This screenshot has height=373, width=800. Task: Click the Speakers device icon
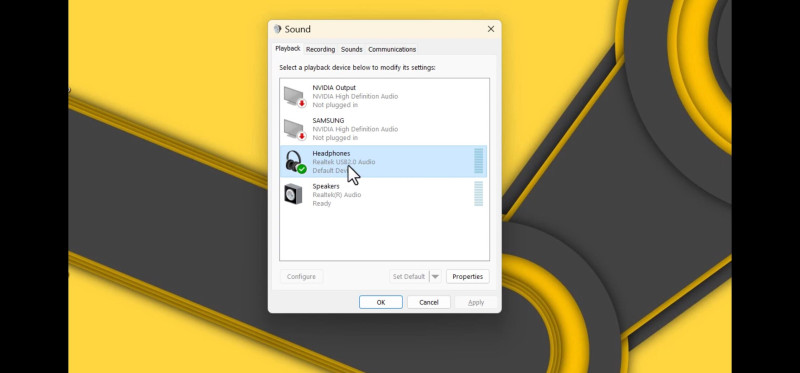(x=293, y=194)
